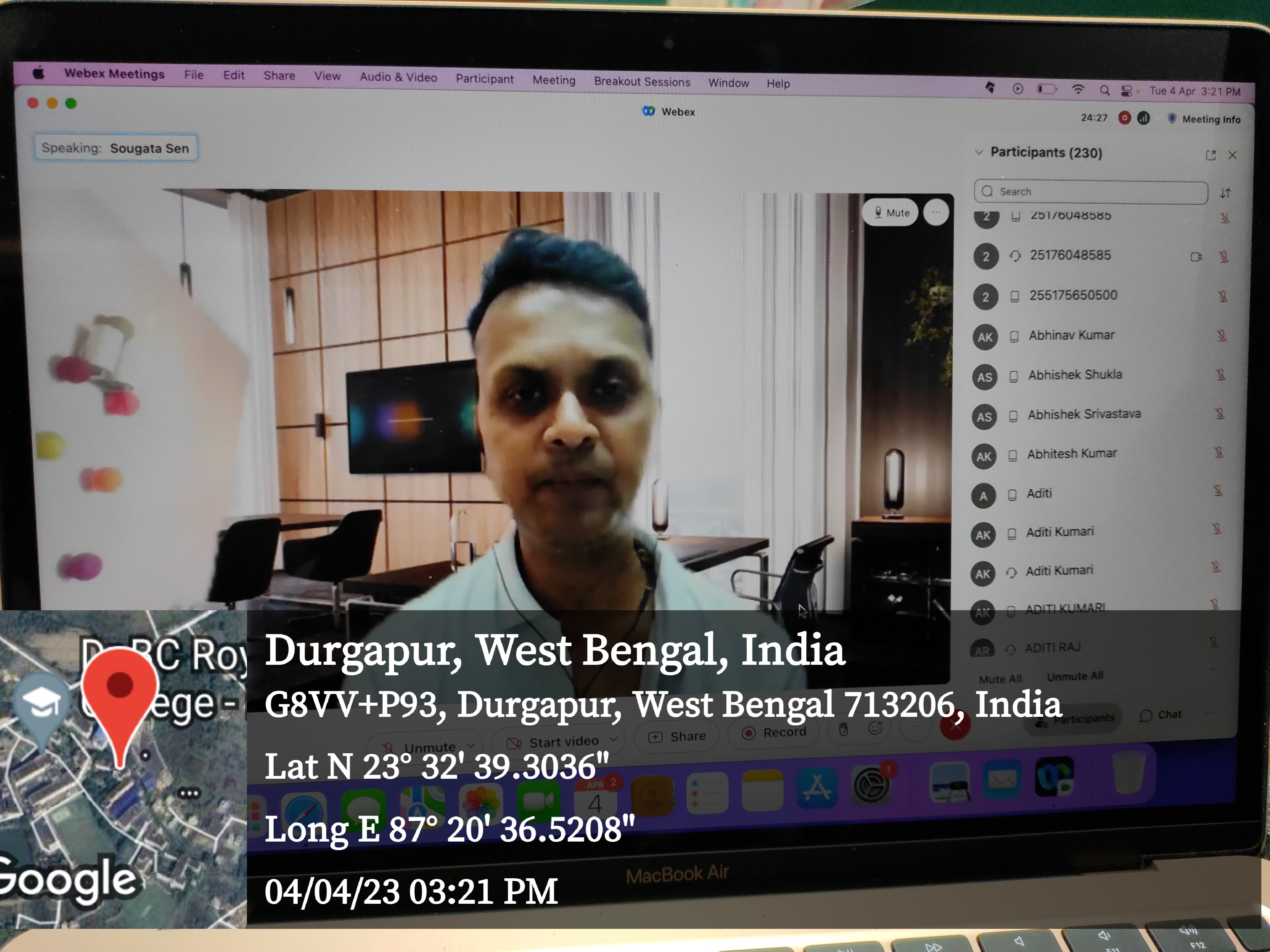This screenshot has height=952, width=1270.
Task: Open the reactions smiley icon
Action: (x=875, y=728)
